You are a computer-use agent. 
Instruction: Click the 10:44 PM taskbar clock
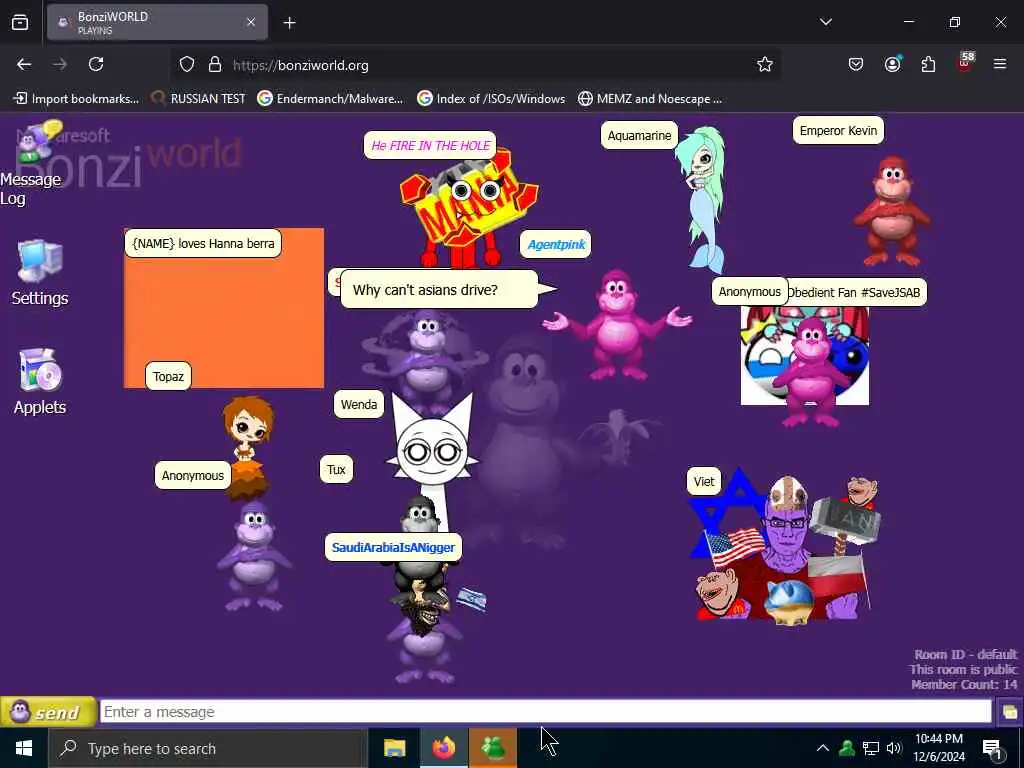[x=939, y=748]
